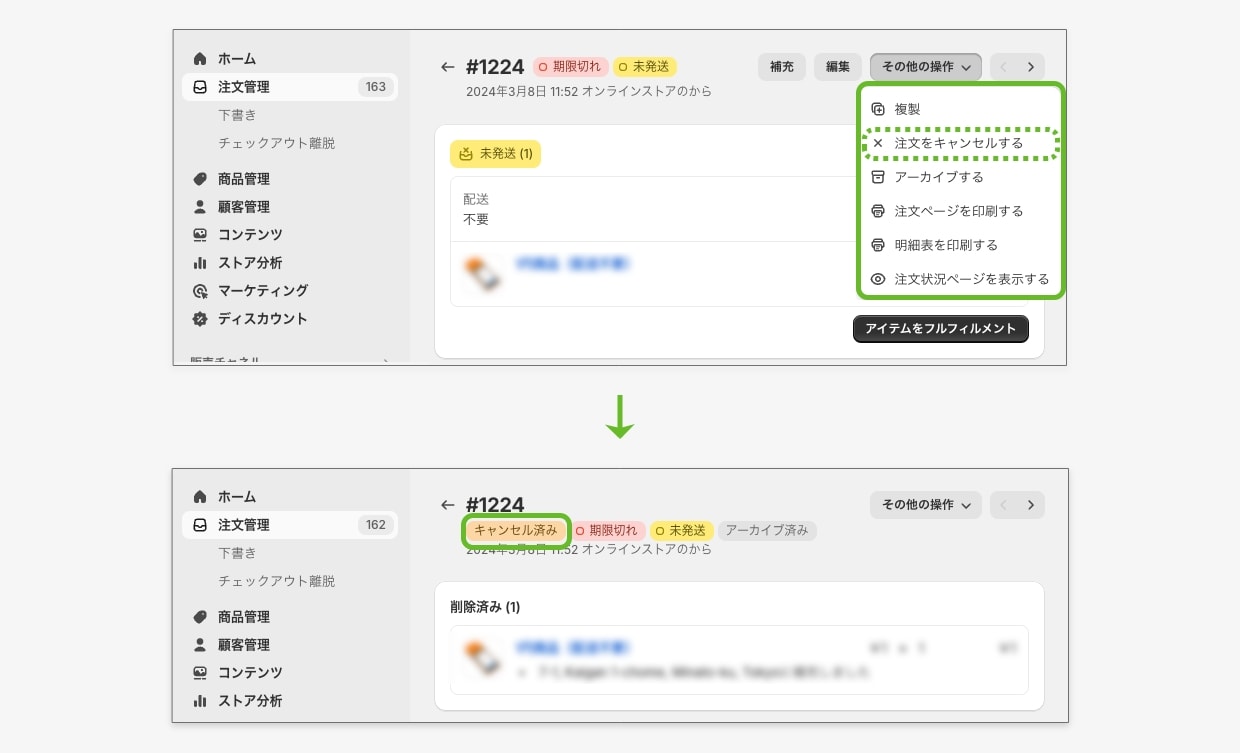Click 未発送 badge beside アーカイブ済み
1240x753 pixels.
tap(682, 531)
